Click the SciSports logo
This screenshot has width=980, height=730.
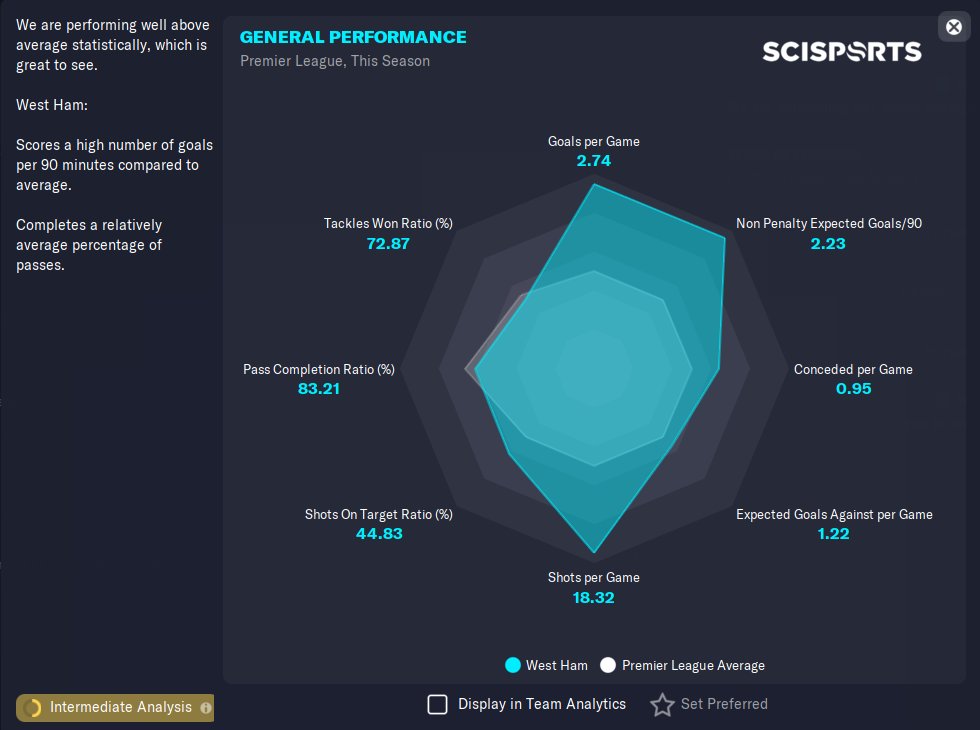tap(841, 51)
